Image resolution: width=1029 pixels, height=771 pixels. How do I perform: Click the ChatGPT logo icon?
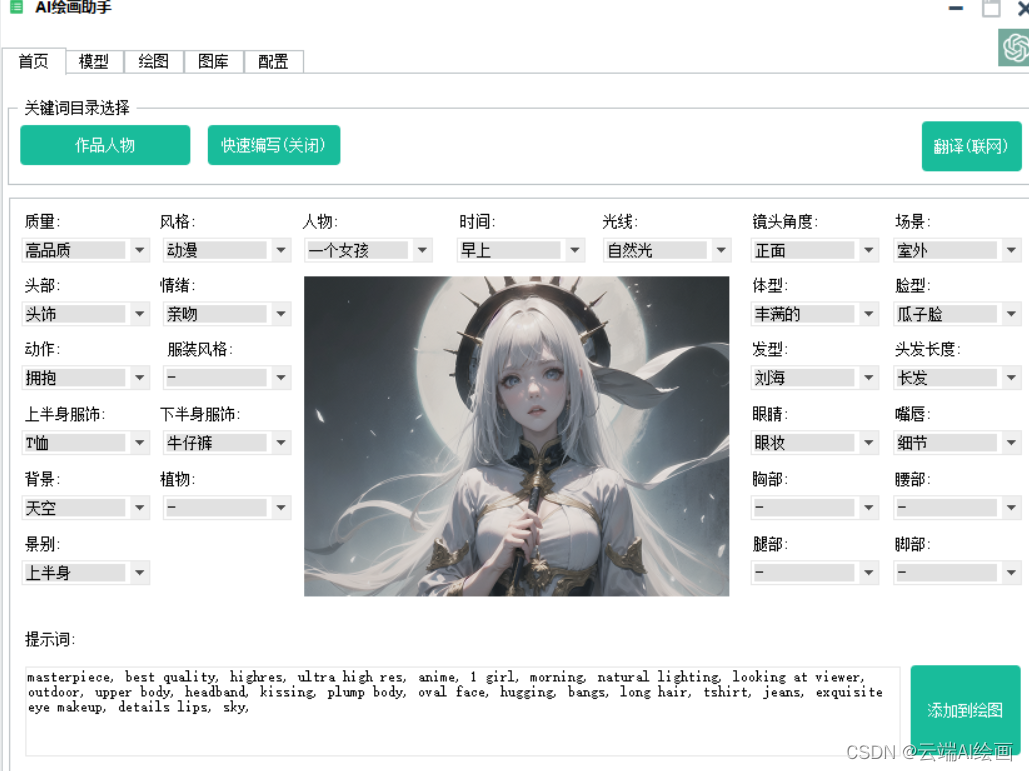[1014, 47]
